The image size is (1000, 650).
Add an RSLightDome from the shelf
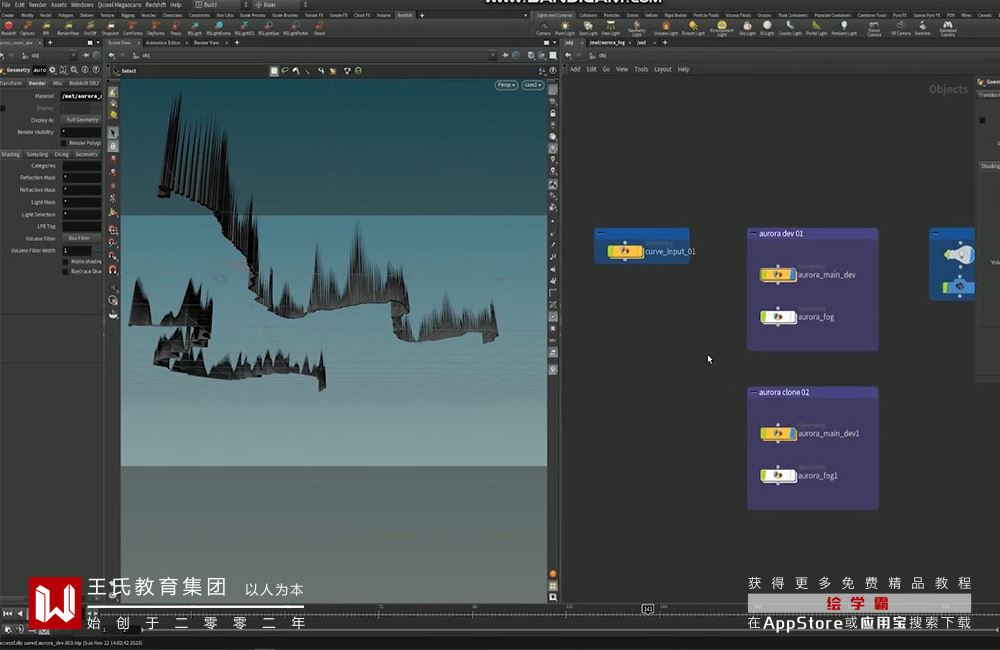[x=219, y=26]
